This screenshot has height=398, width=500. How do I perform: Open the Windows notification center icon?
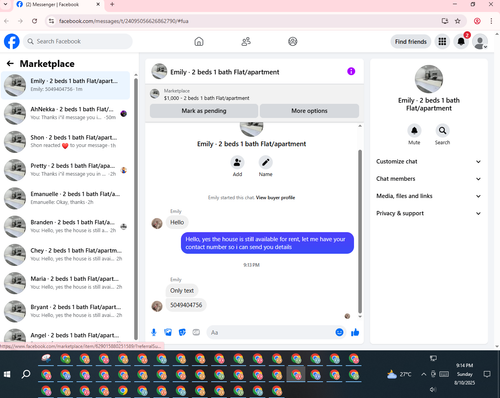[487, 374]
